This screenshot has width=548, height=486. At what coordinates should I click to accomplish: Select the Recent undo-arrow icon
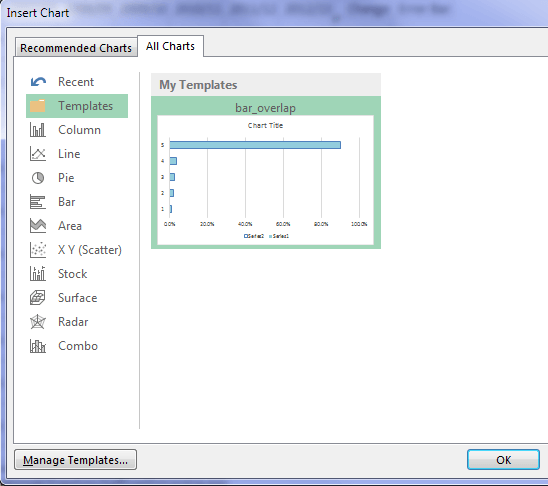[x=38, y=82]
